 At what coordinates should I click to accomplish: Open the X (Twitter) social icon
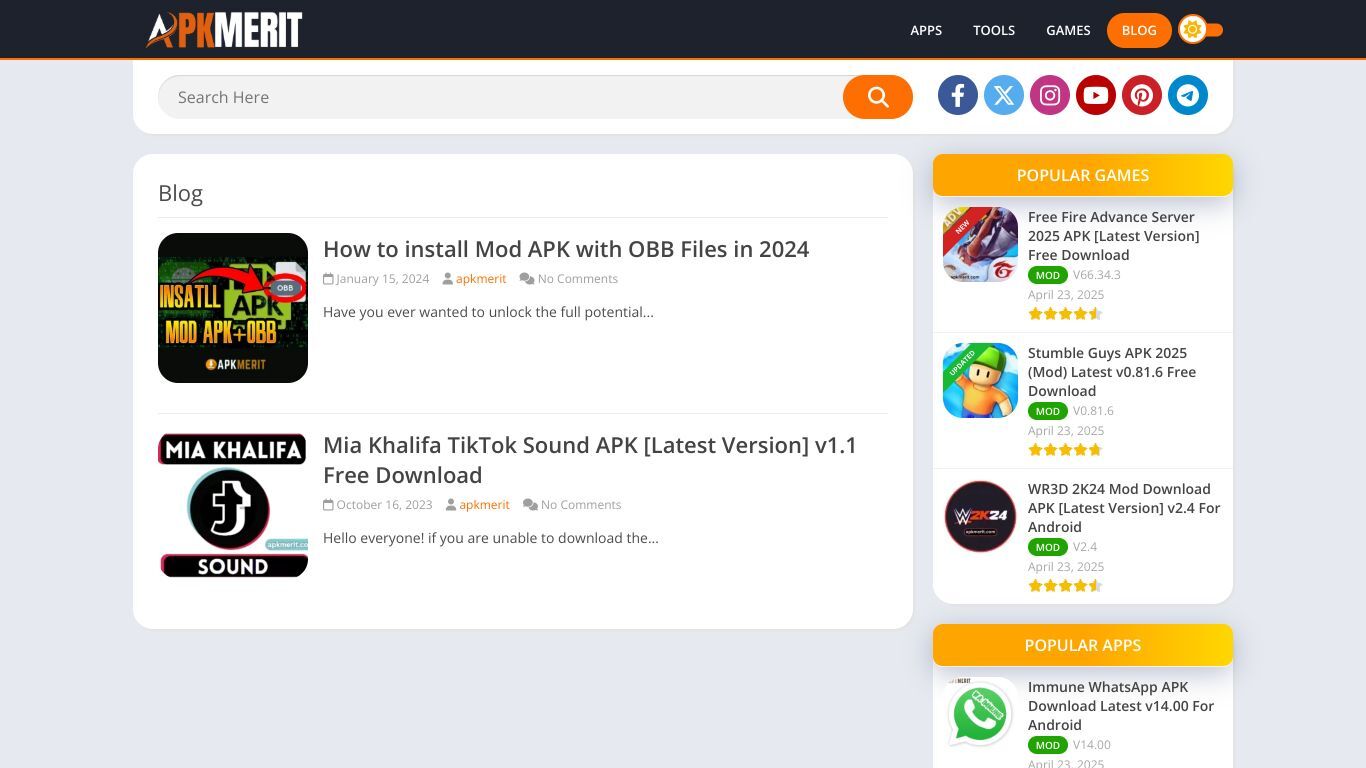pos(1004,95)
